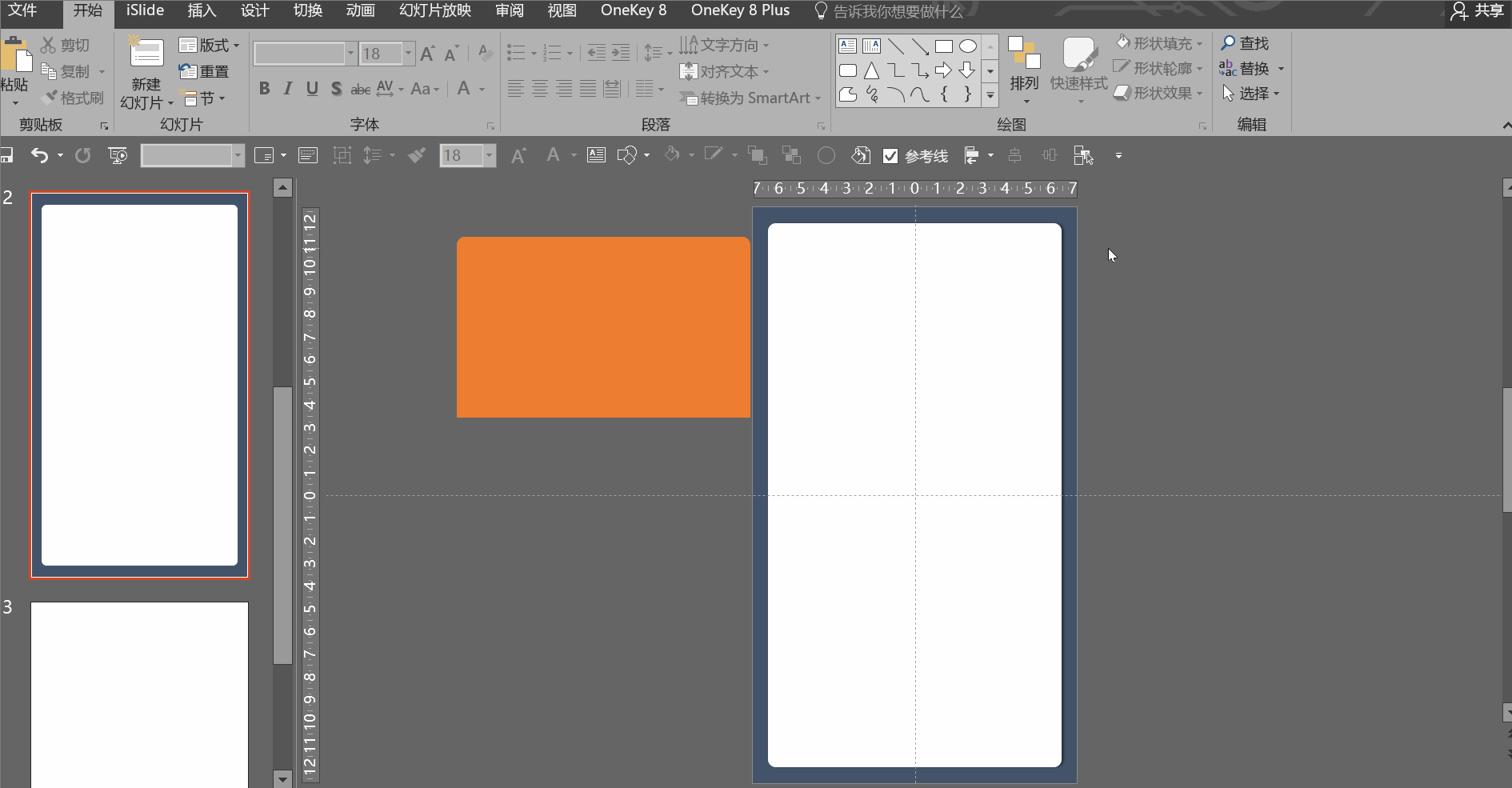Click the New Slide (新建幻灯片) icon
The height and width of the screenshot is (788, 1512).
pos(146,54)
